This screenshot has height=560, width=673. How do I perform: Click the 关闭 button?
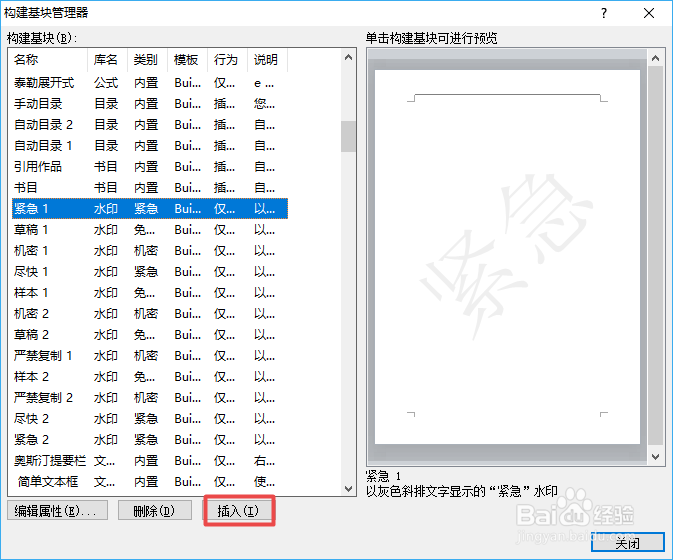[628, 543]
